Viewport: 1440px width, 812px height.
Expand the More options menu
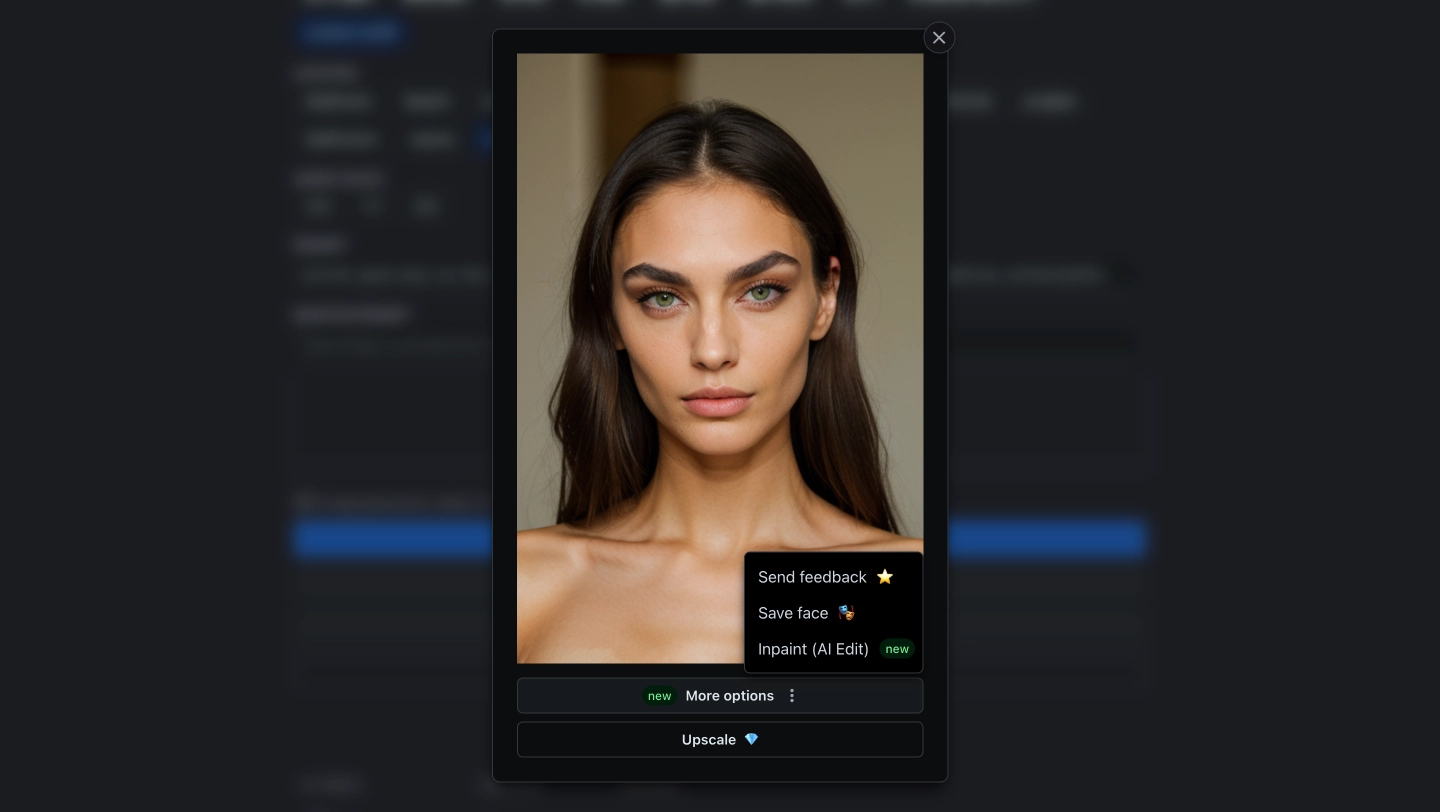tap(729, 695)
